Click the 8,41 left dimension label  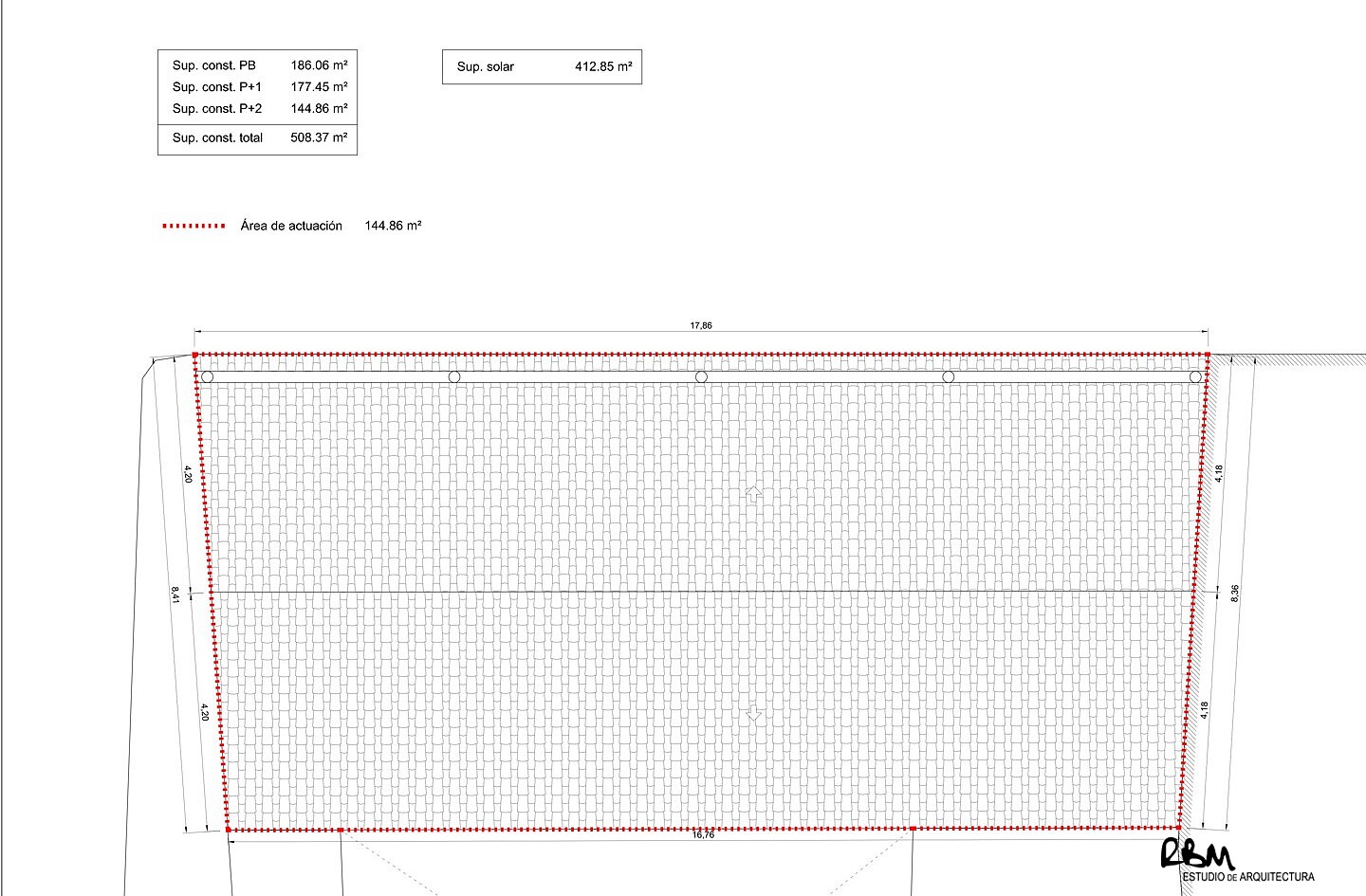(175, 594)
